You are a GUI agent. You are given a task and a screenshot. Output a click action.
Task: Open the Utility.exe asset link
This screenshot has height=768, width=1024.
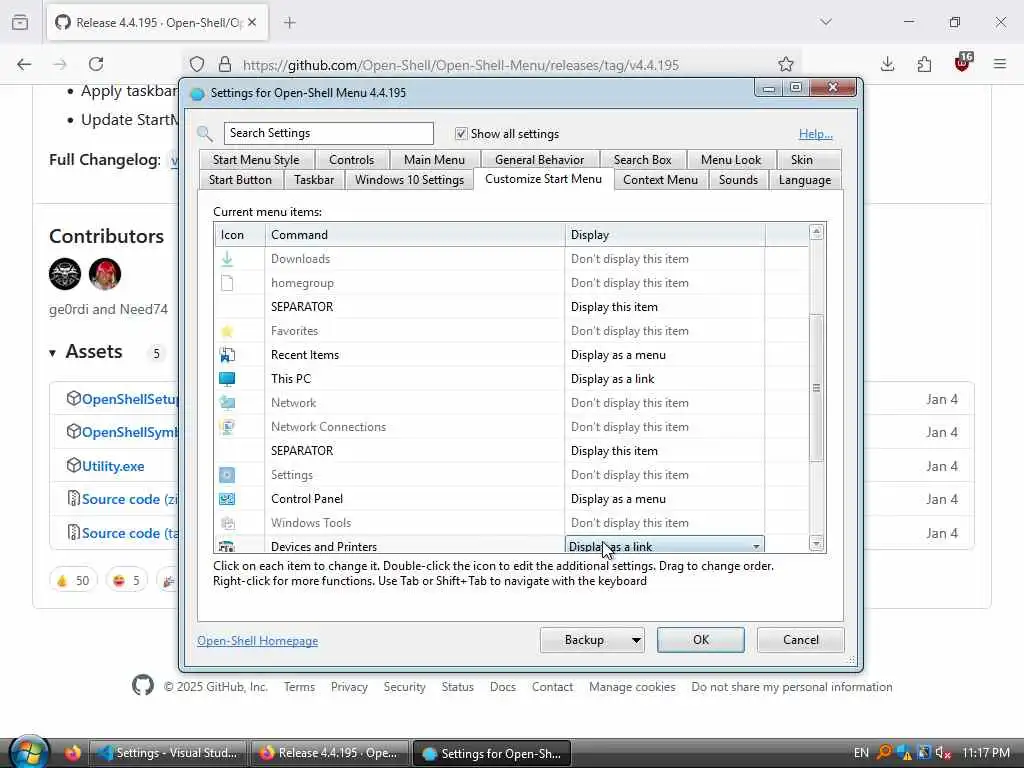point(113,466)
